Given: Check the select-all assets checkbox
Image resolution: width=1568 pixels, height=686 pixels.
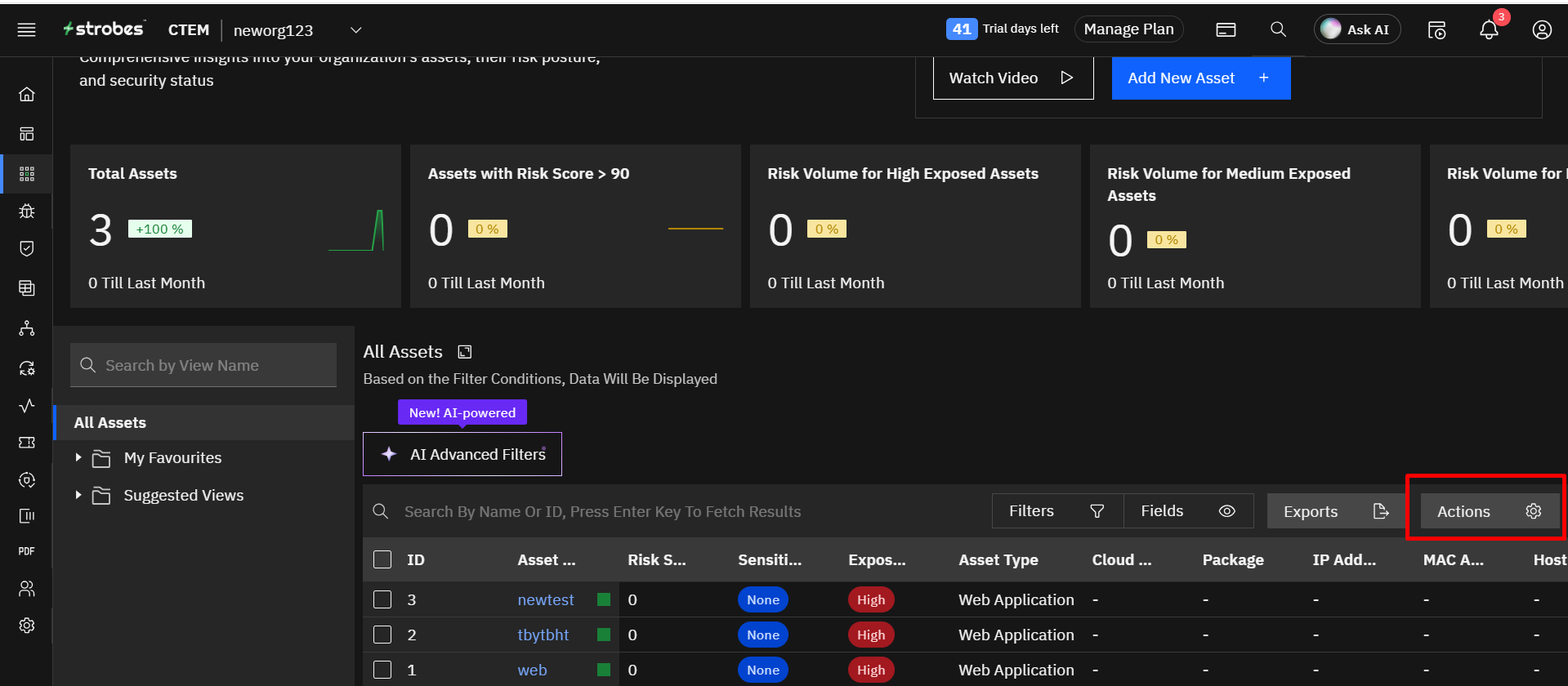Looking at the screenshot, I should pyautogui.click(x=382, y=559).
